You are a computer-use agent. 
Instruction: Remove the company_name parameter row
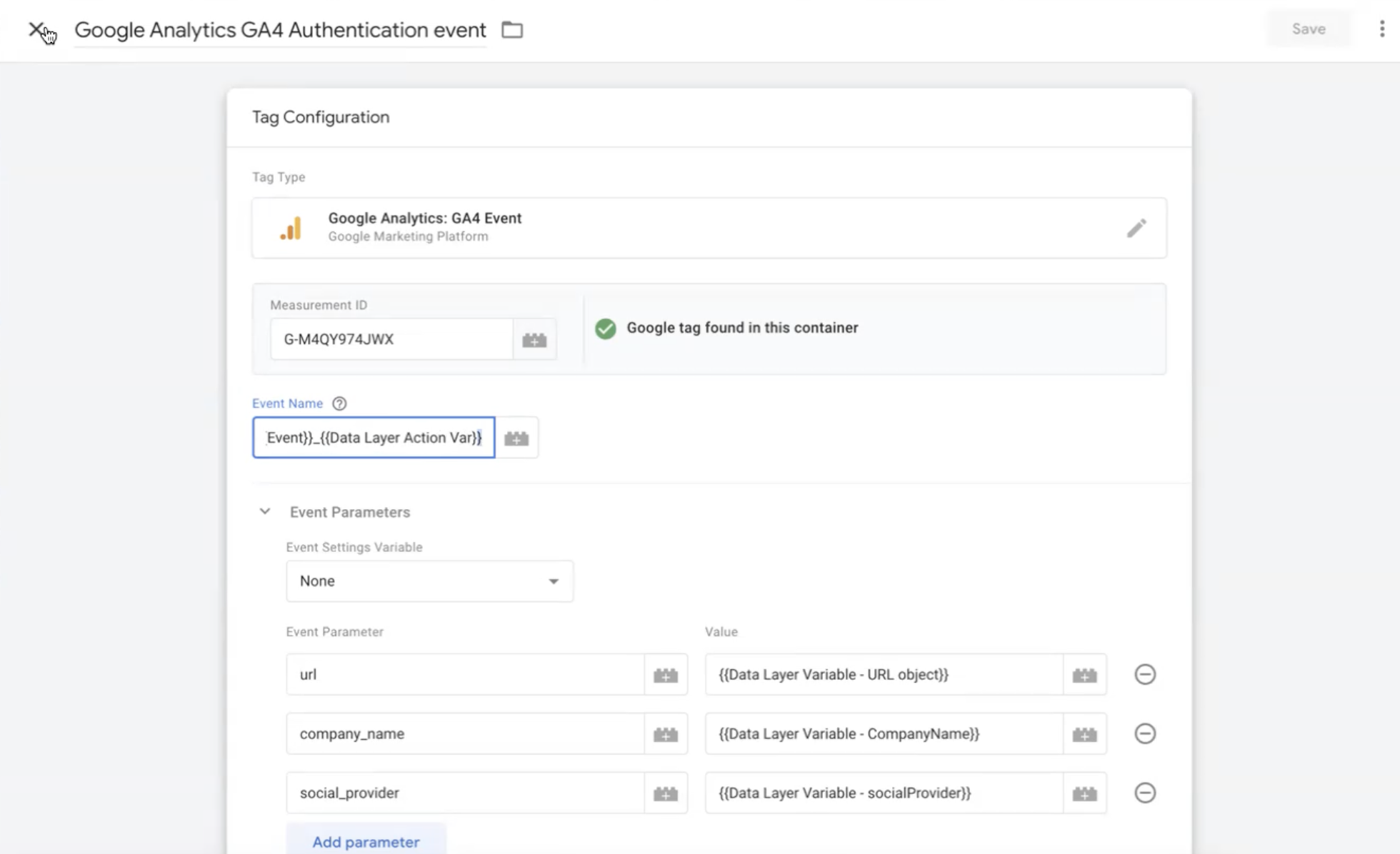pos(1144,733)
